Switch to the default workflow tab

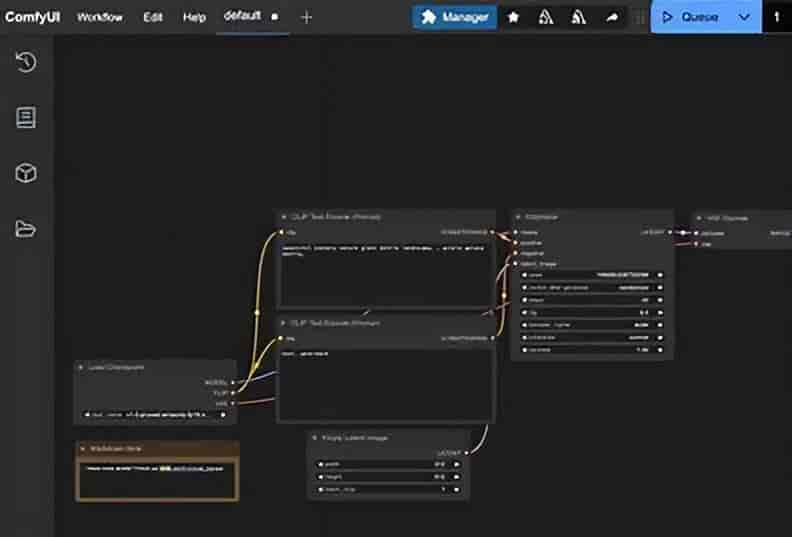[242, 16]
